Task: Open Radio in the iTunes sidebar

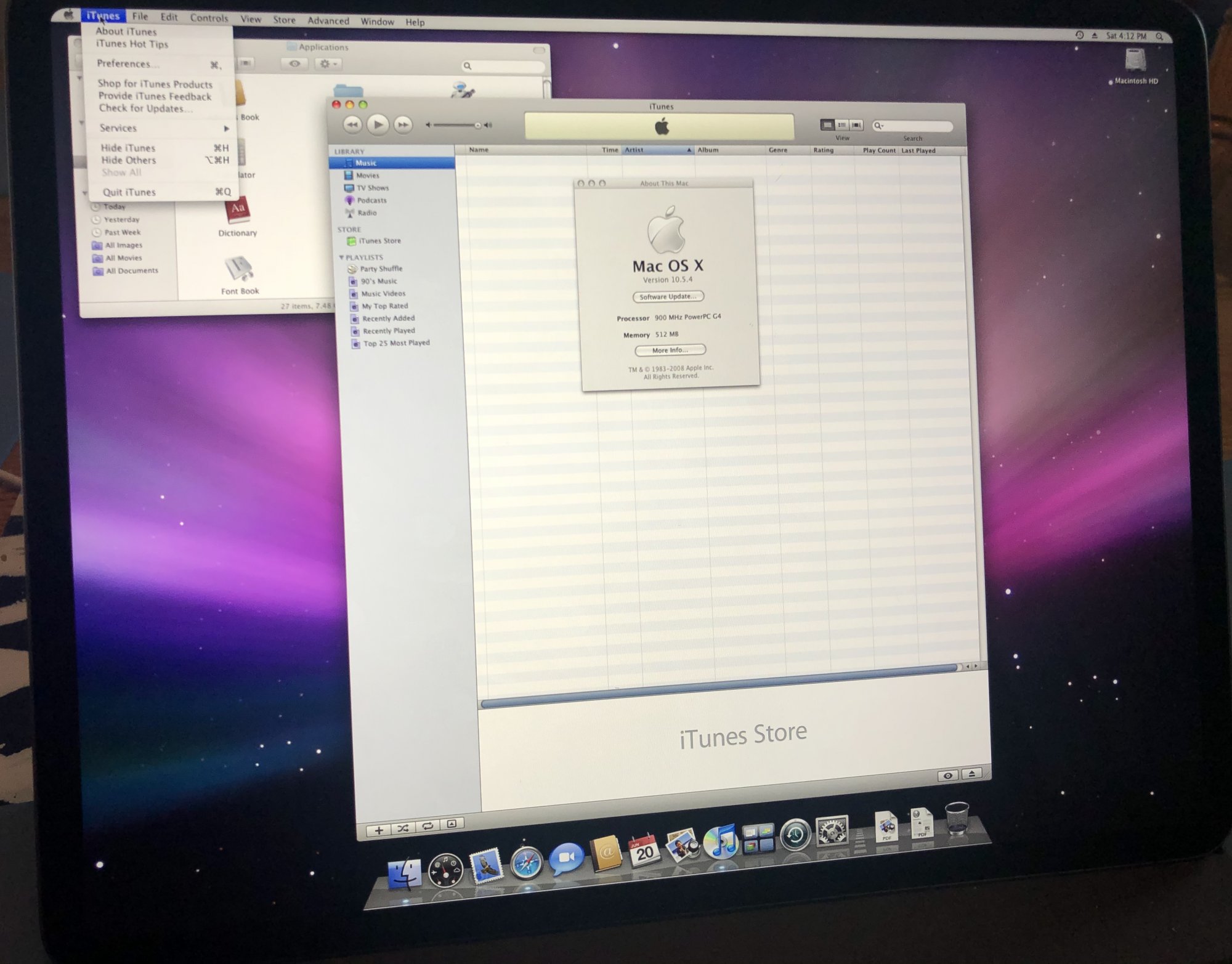Action: click(x=367, y=213)
